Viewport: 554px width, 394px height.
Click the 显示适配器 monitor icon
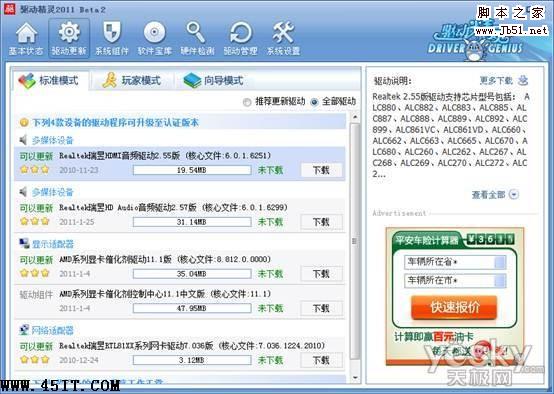coord(24,243)
